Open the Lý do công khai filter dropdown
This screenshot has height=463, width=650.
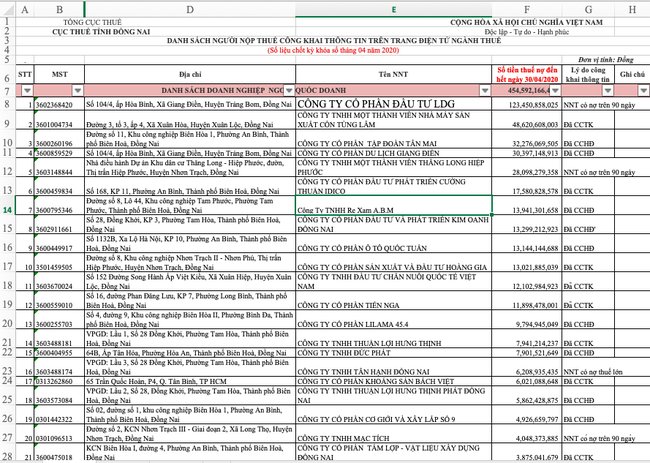(608, 90)
